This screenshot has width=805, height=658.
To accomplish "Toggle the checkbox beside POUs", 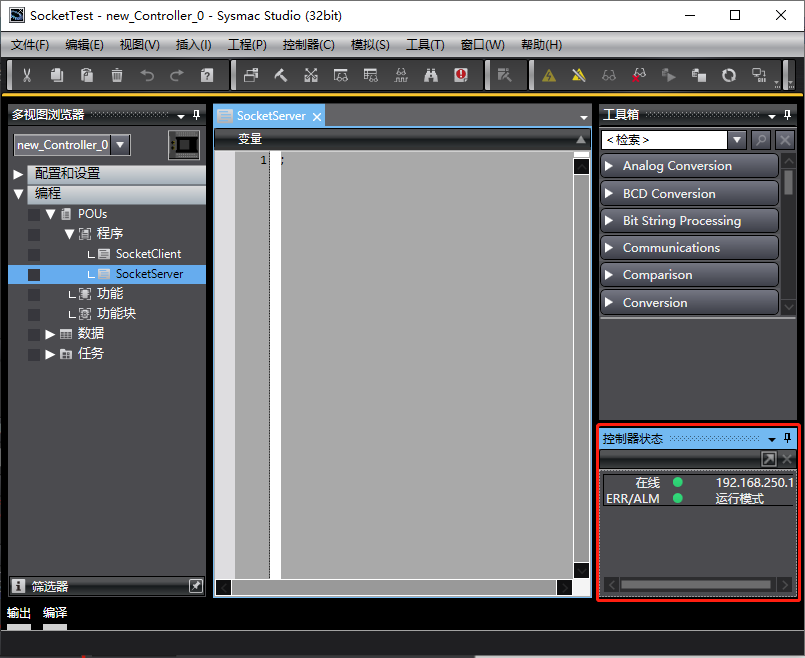I will pos(34,215).
